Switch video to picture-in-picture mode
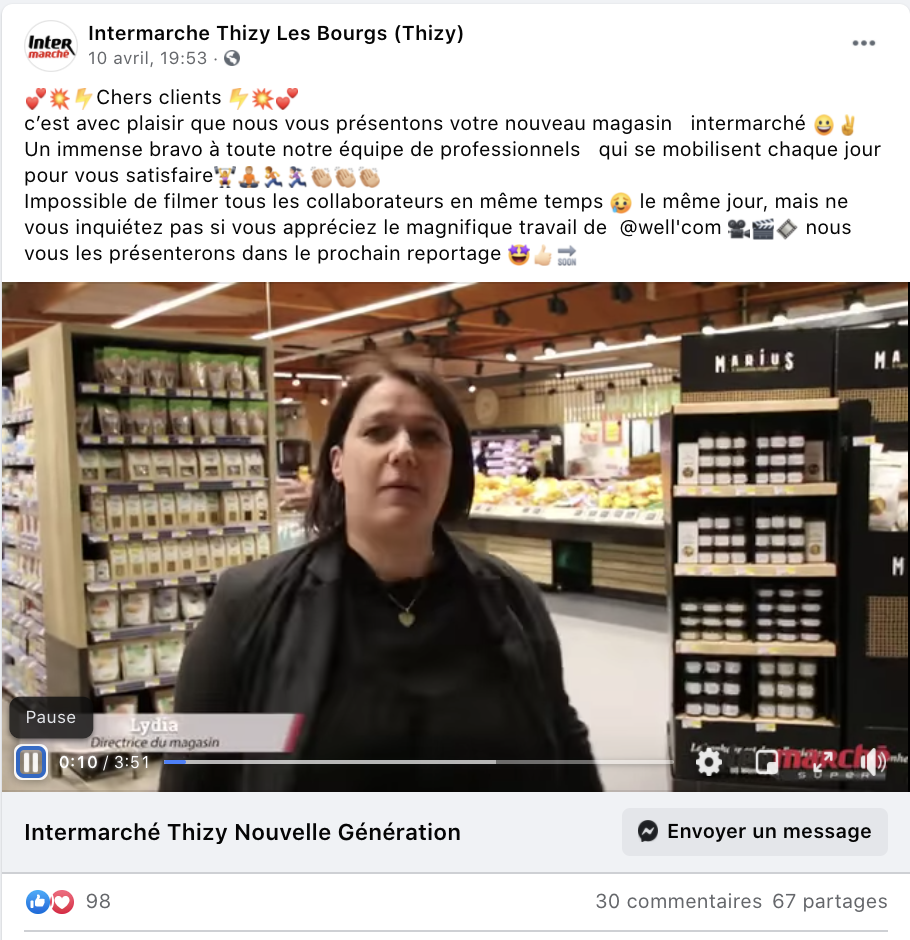The height and width of the screenshot is (940, 910). click(x=766, y=762)
